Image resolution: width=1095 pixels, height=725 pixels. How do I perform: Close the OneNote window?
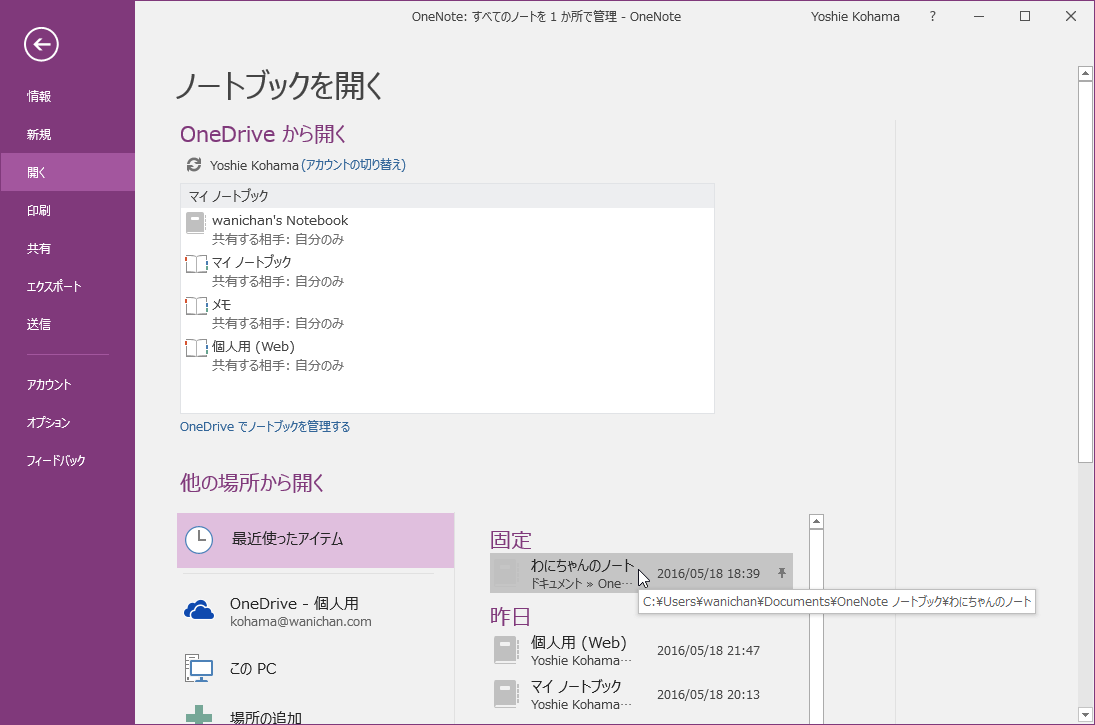pyautogui.click(x=1071, y=17)
